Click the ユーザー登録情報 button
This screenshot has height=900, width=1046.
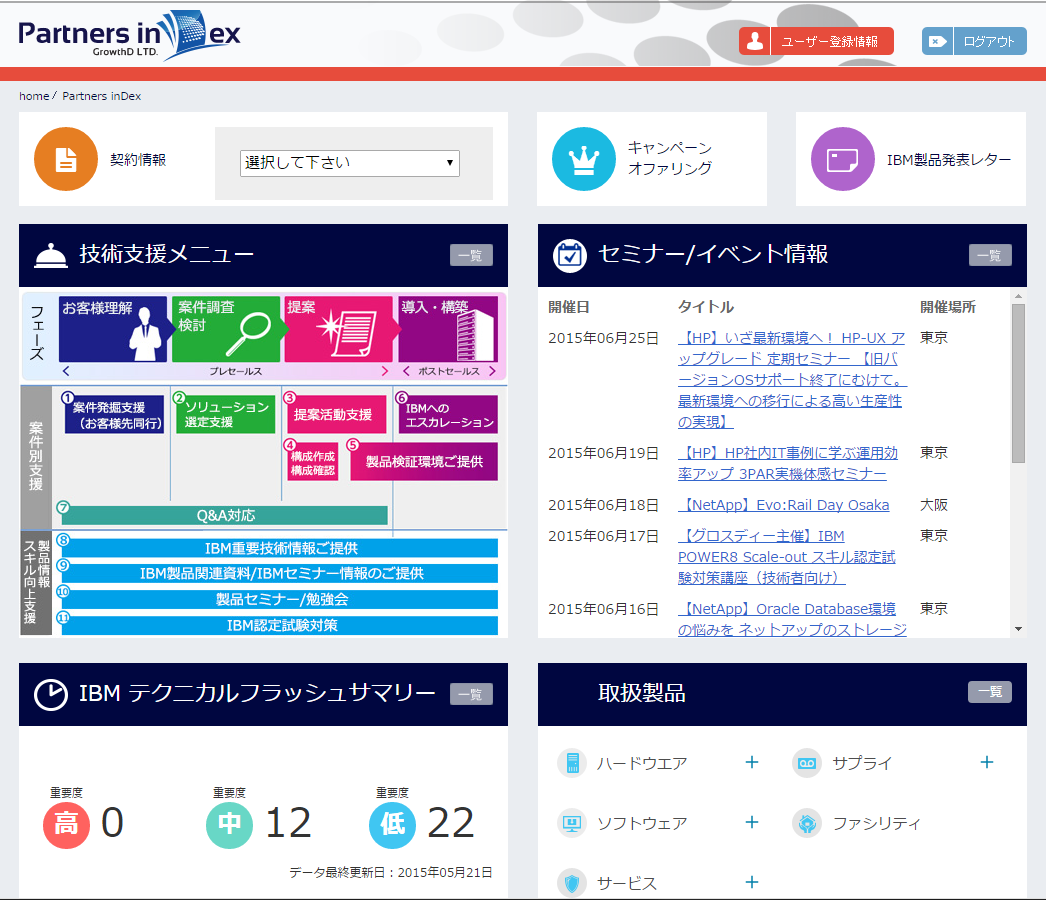click(x=817, y=41)
